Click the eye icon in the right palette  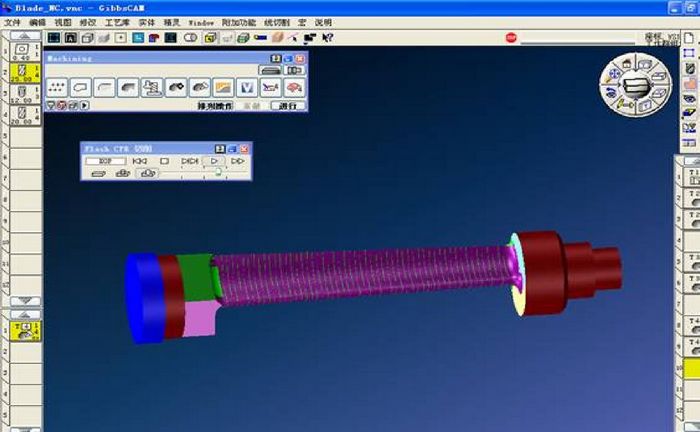(x=689, y=99)
